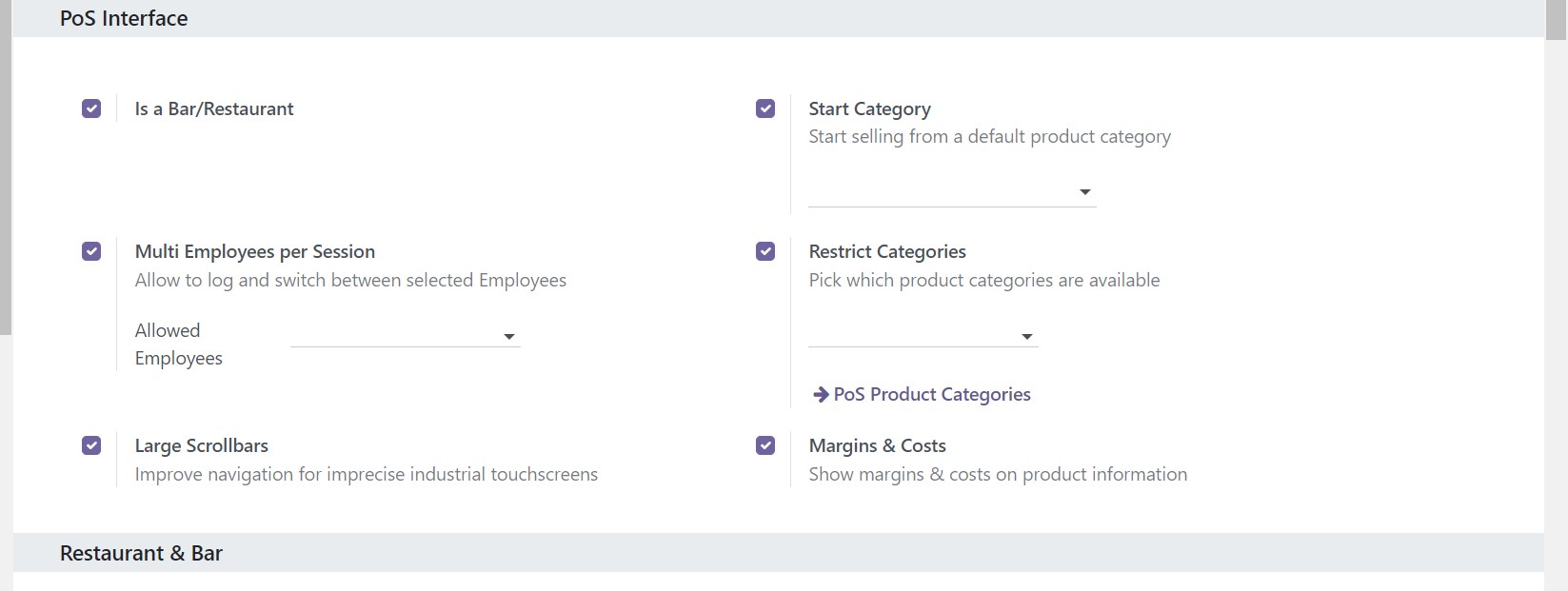
Task: Click the Large Scrollbars label text
Action: click(202, 445)
